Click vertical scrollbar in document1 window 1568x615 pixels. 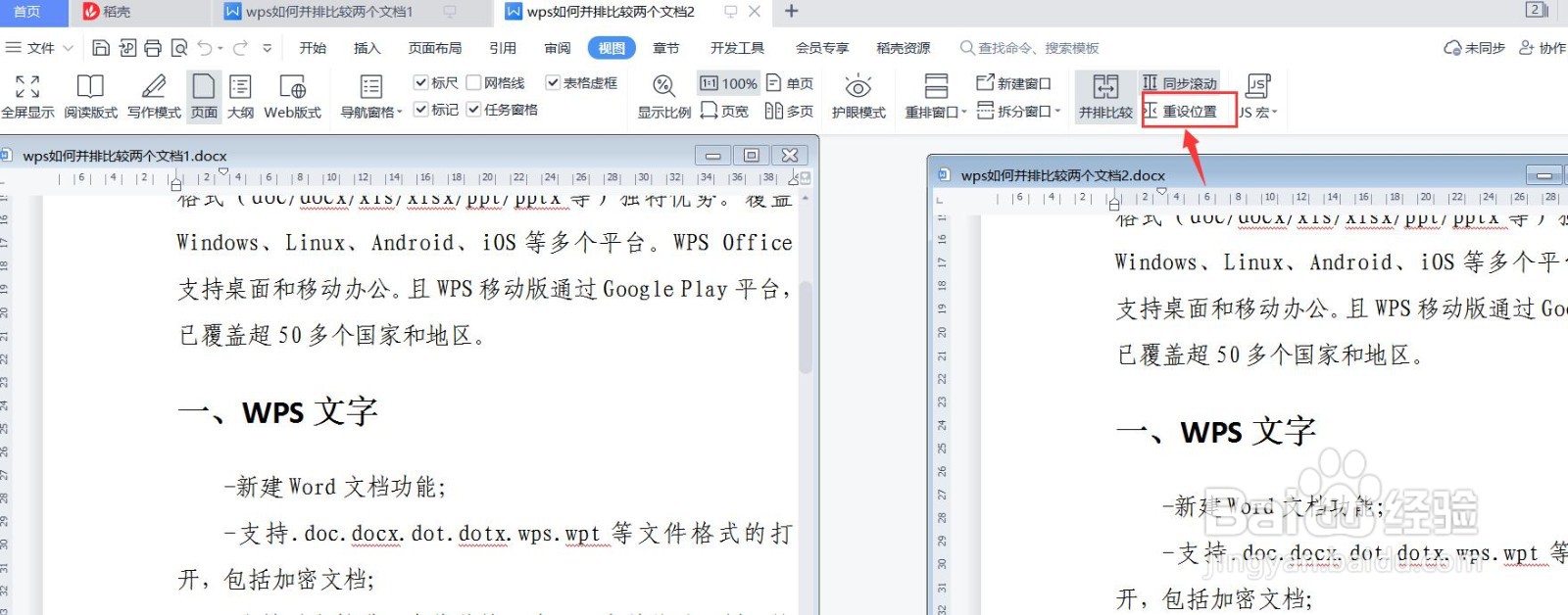coord(806,328)
